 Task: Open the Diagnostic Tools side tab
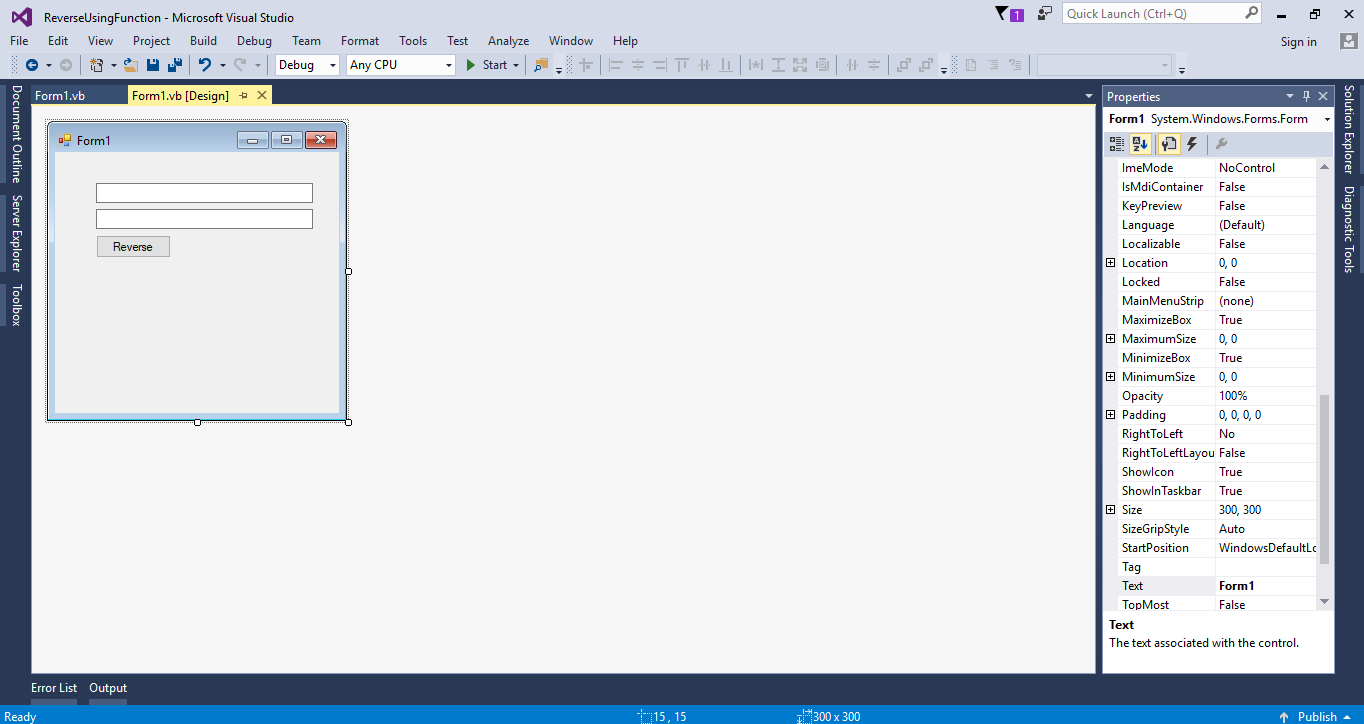[1348, 229]
